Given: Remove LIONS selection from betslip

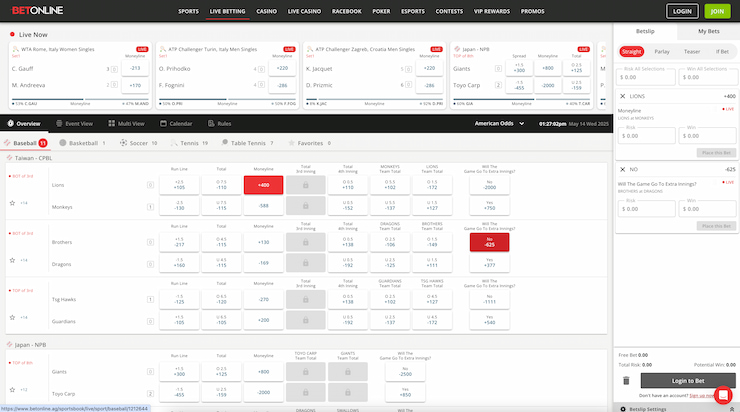Looking at the screenshot, I should (x=622, y=96).
